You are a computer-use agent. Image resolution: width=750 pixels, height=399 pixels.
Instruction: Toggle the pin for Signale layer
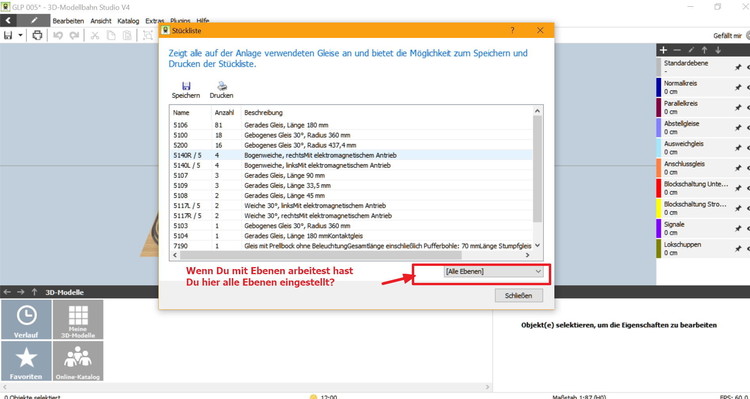tap(738, 229)
